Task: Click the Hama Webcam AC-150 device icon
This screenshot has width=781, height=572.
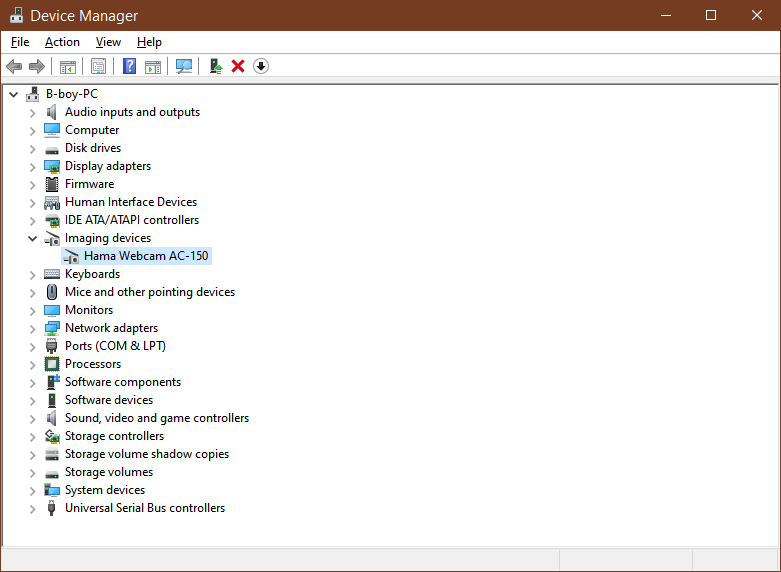Action: [x=71, y=257]
